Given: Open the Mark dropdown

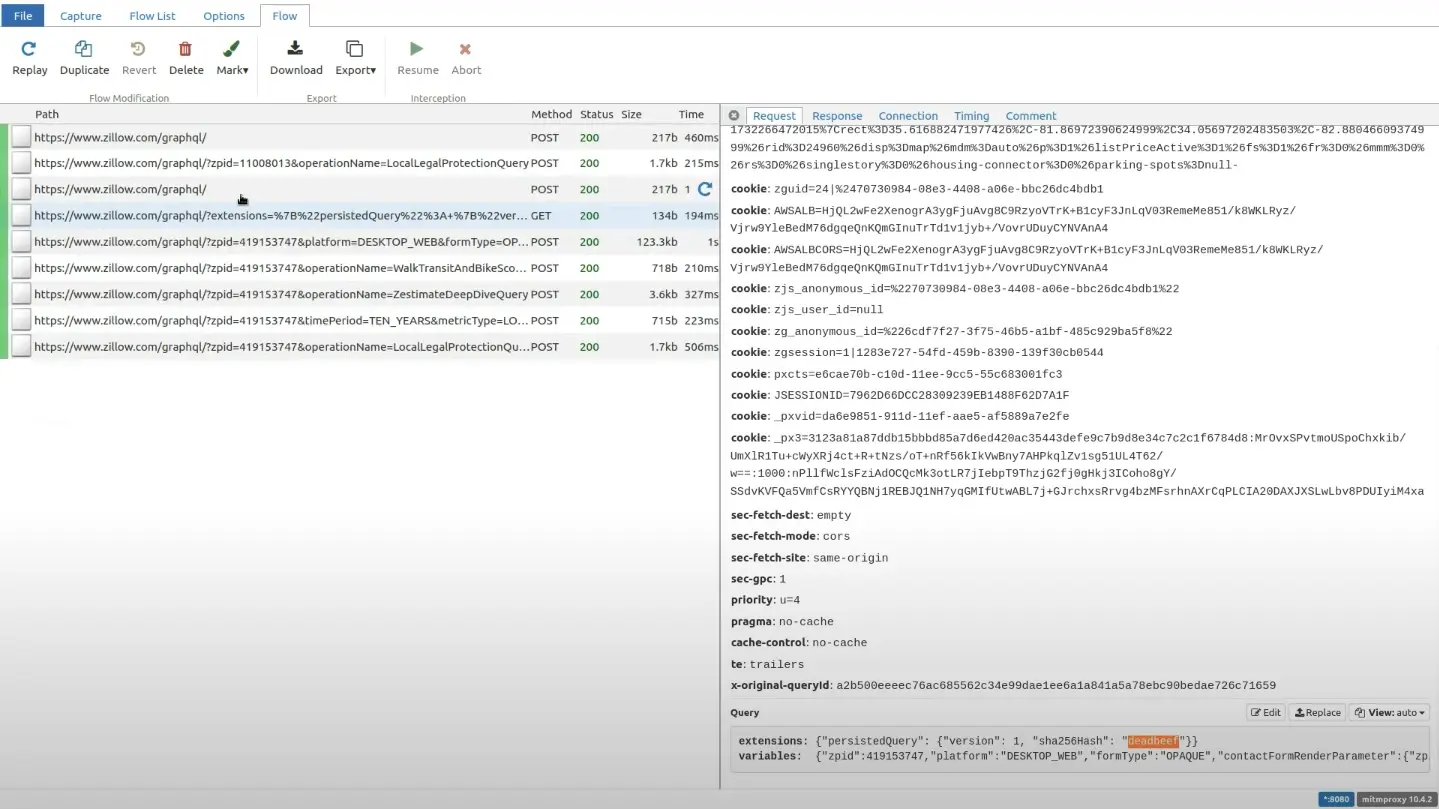Looking at the screenshot, I should click(232, 57).
